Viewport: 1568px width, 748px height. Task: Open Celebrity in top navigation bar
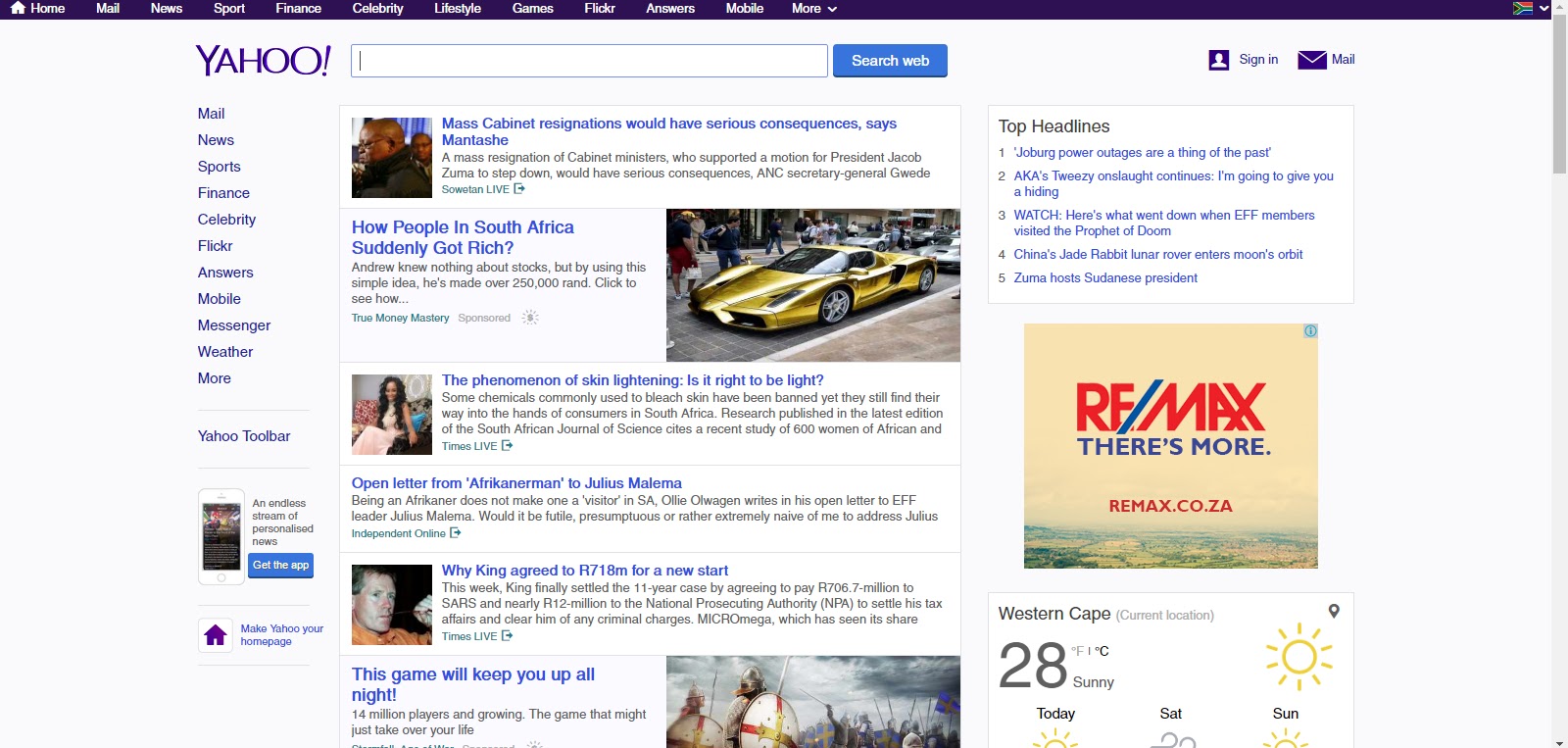[x=378, y=8]
